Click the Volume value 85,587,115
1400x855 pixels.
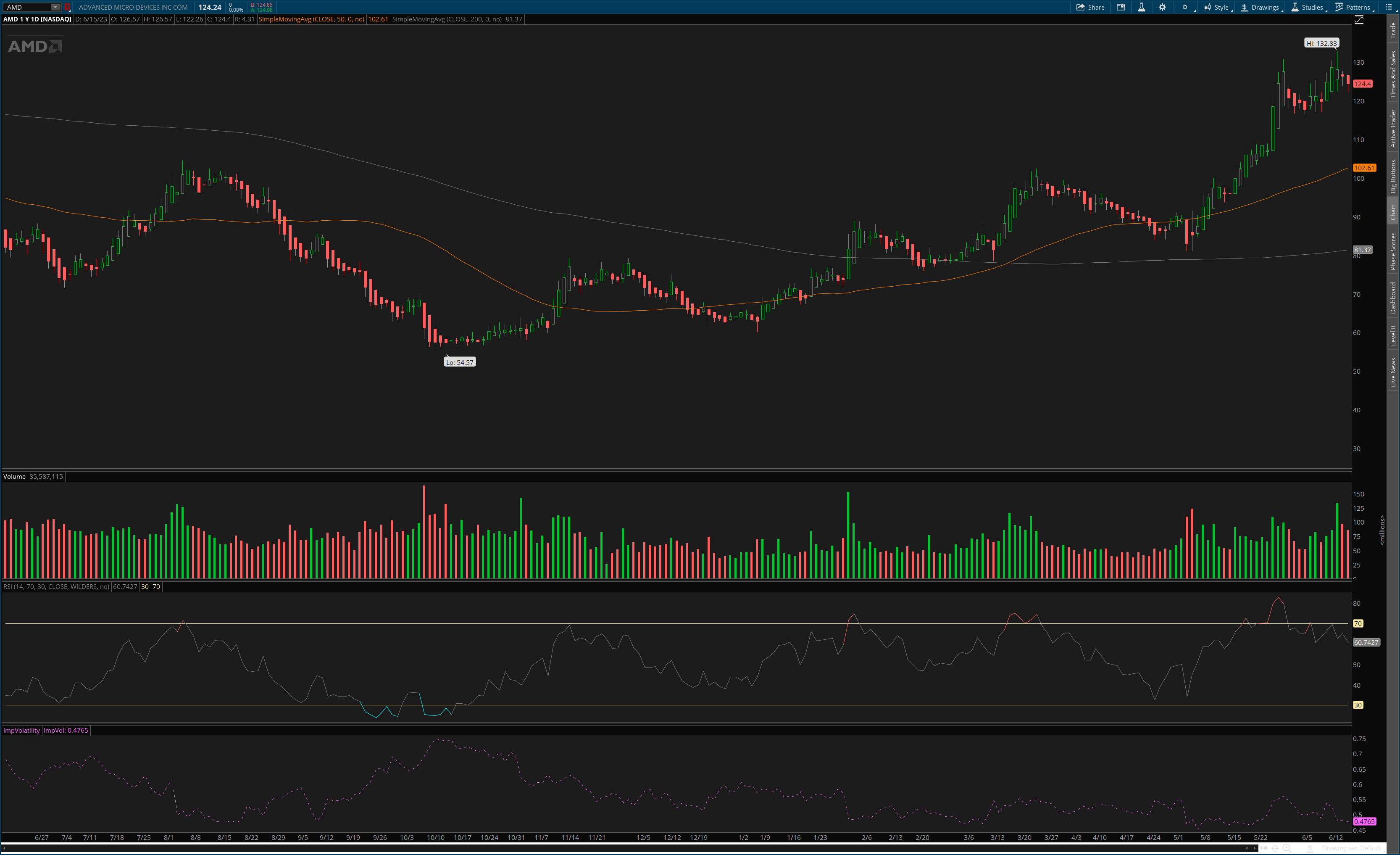tap(46, 476)
